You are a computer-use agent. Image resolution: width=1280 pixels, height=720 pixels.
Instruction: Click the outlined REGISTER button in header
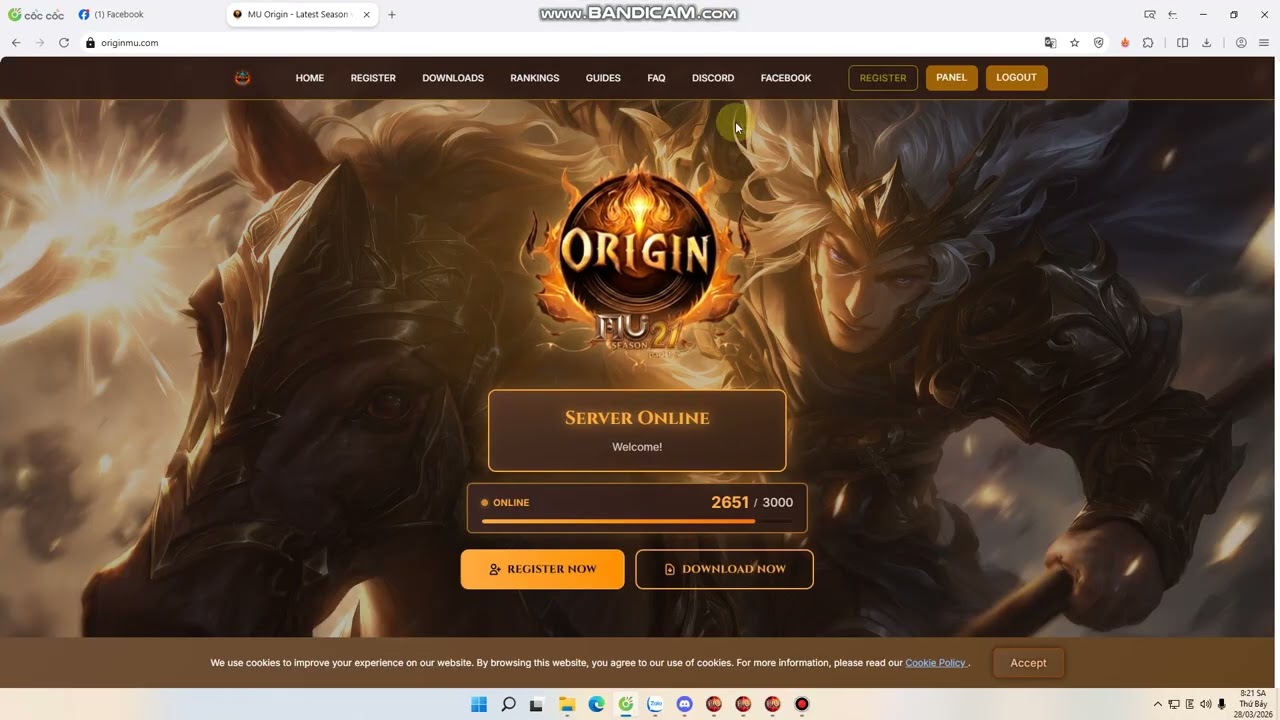(883, 78)
